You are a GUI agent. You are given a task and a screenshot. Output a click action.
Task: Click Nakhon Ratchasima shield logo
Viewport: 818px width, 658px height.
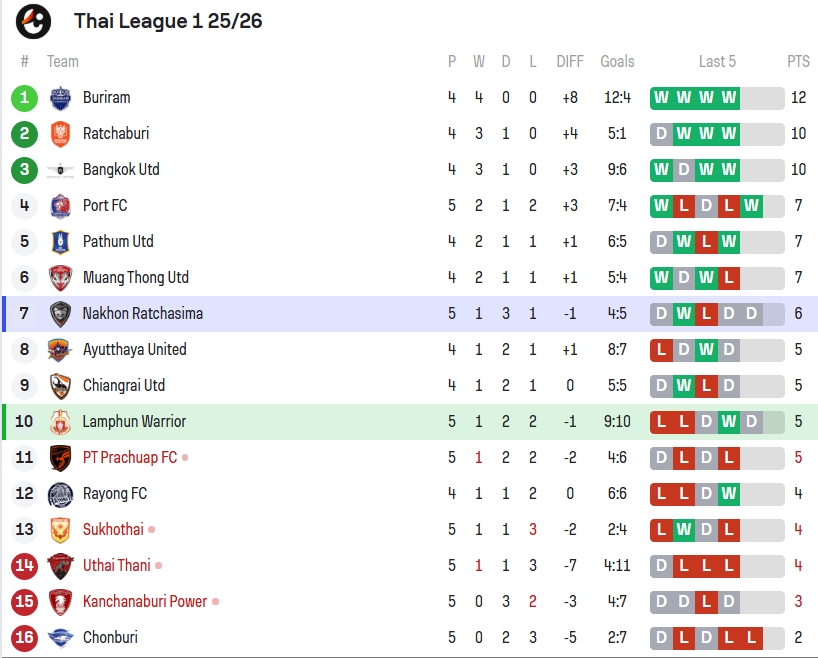pyautogui.click(x=61, y=314)
